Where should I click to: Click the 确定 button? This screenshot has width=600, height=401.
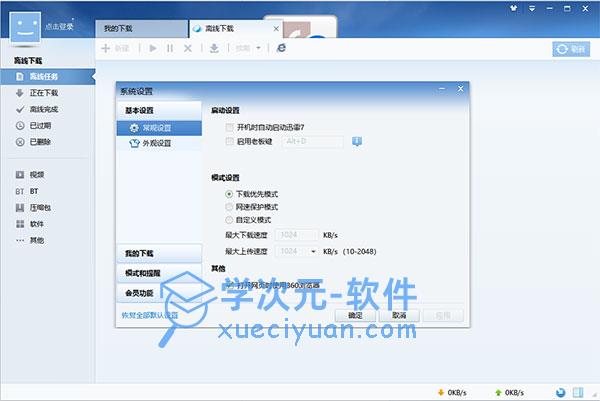click(x=355, y=315)
